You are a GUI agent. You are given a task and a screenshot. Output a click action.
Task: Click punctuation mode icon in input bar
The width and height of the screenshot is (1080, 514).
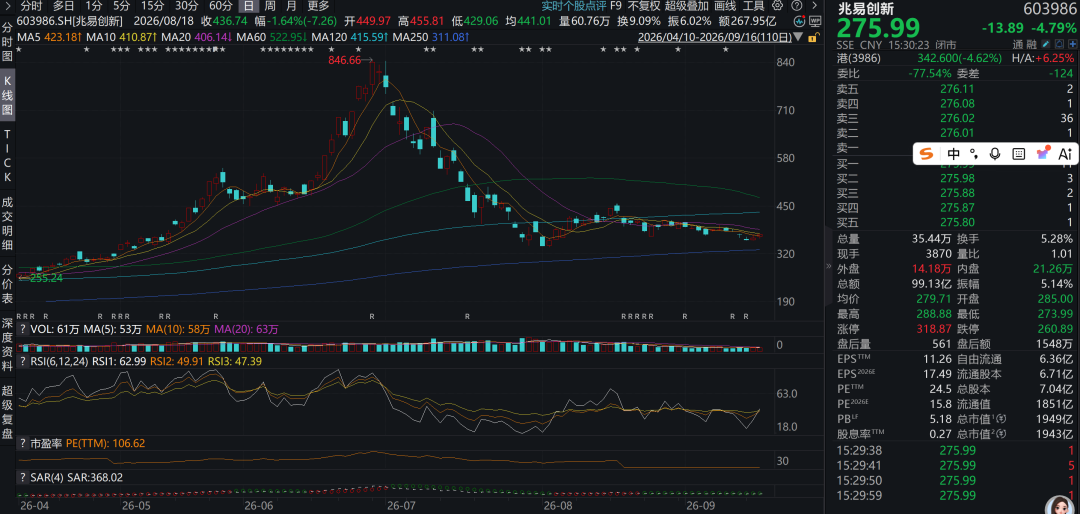pyautogui.click(x=973, y=154)
